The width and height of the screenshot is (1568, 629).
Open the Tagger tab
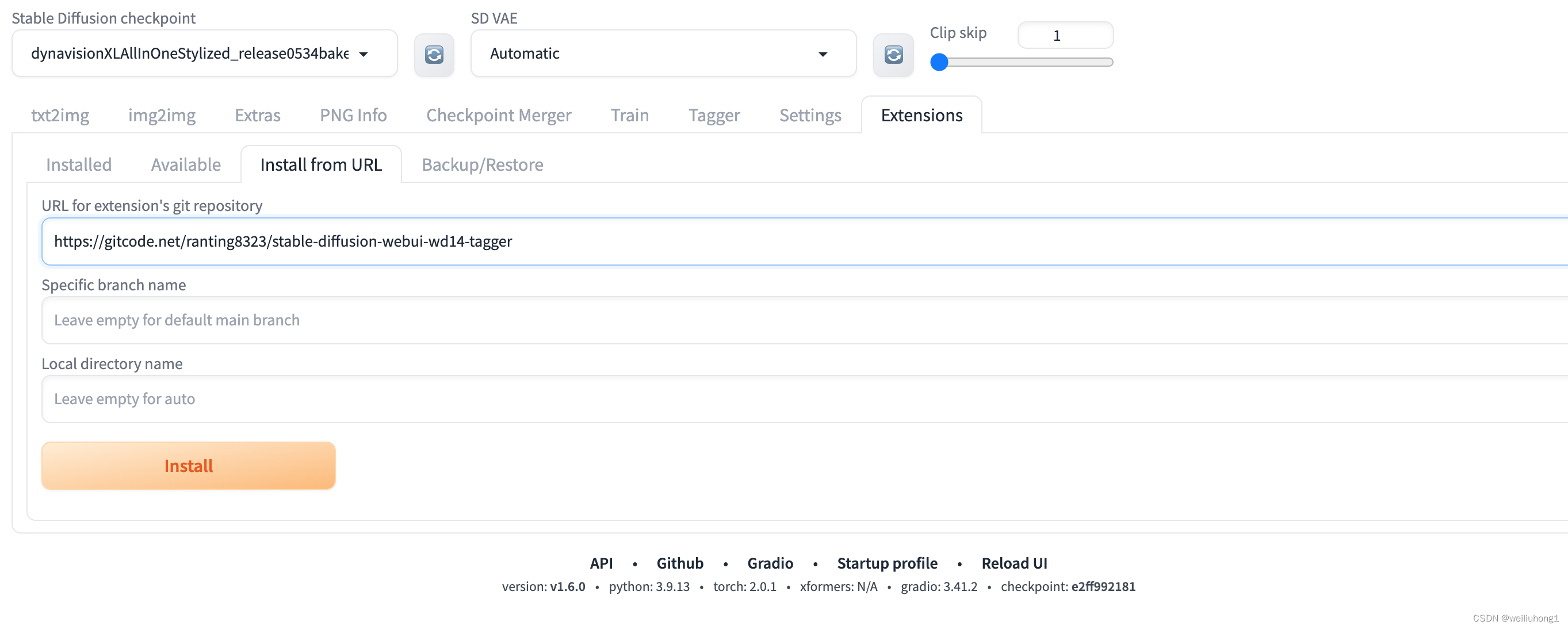click(x=713, y=115)
